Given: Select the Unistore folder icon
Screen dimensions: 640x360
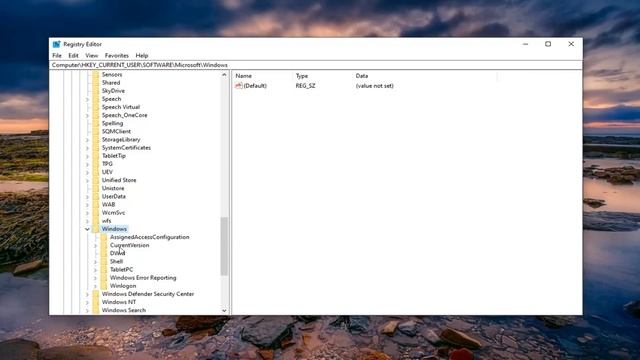Looking at the screenshot, I should pos(96,188).
